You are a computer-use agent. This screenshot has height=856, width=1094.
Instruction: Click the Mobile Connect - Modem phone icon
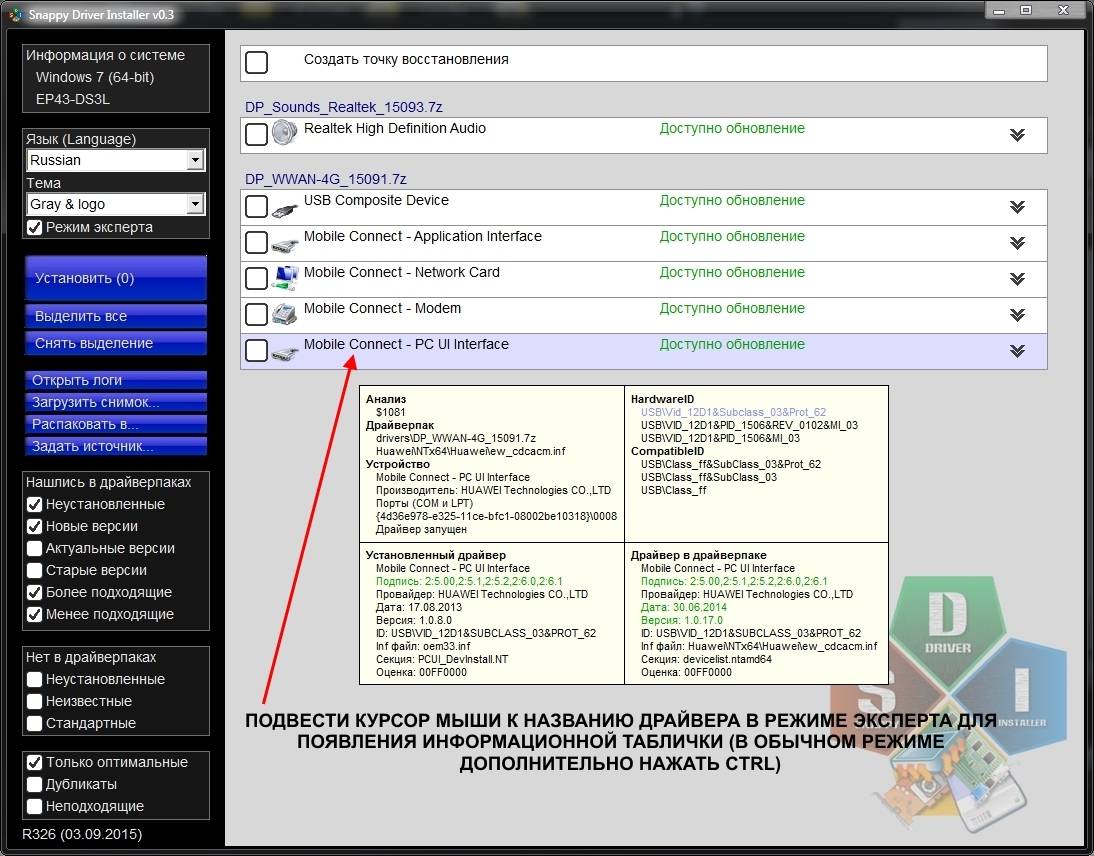point(285,314)
